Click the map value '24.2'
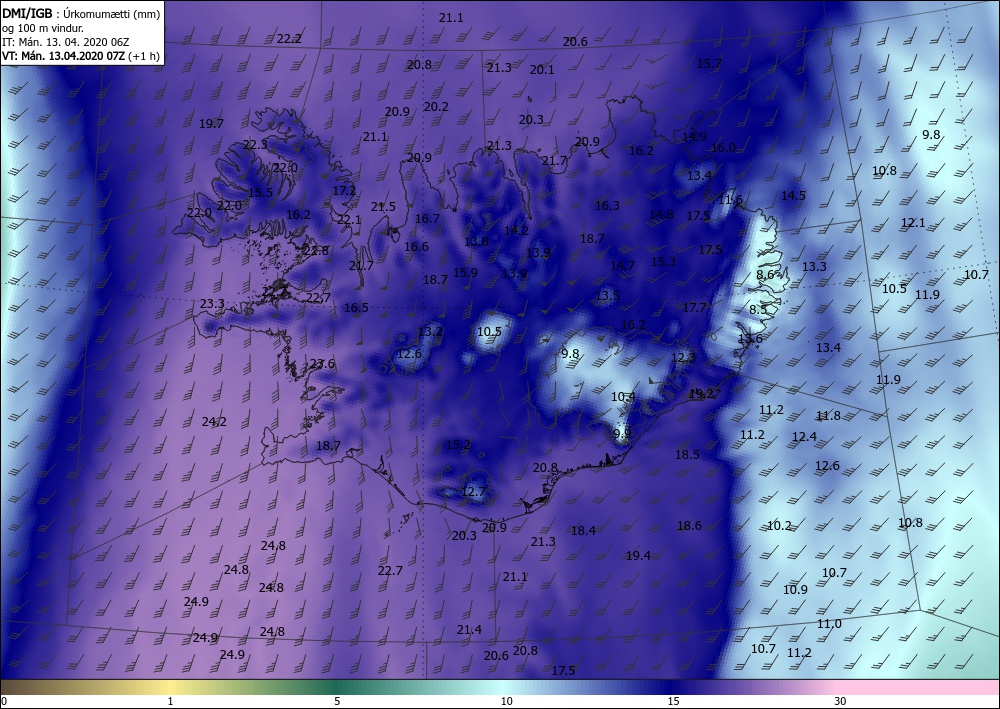This screenshot has width=1000, height=709. point(214,421)
